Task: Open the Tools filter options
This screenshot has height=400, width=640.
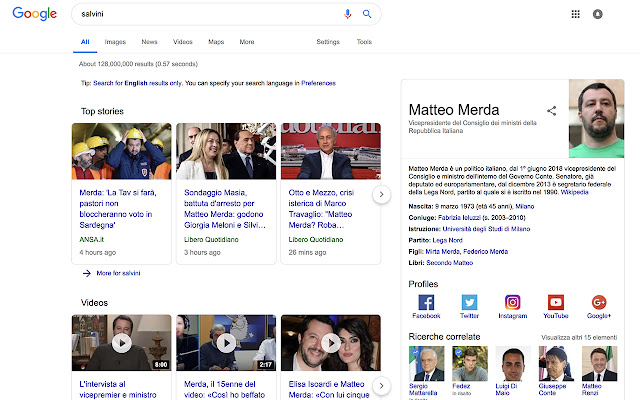Action: [x=364, y=42]
